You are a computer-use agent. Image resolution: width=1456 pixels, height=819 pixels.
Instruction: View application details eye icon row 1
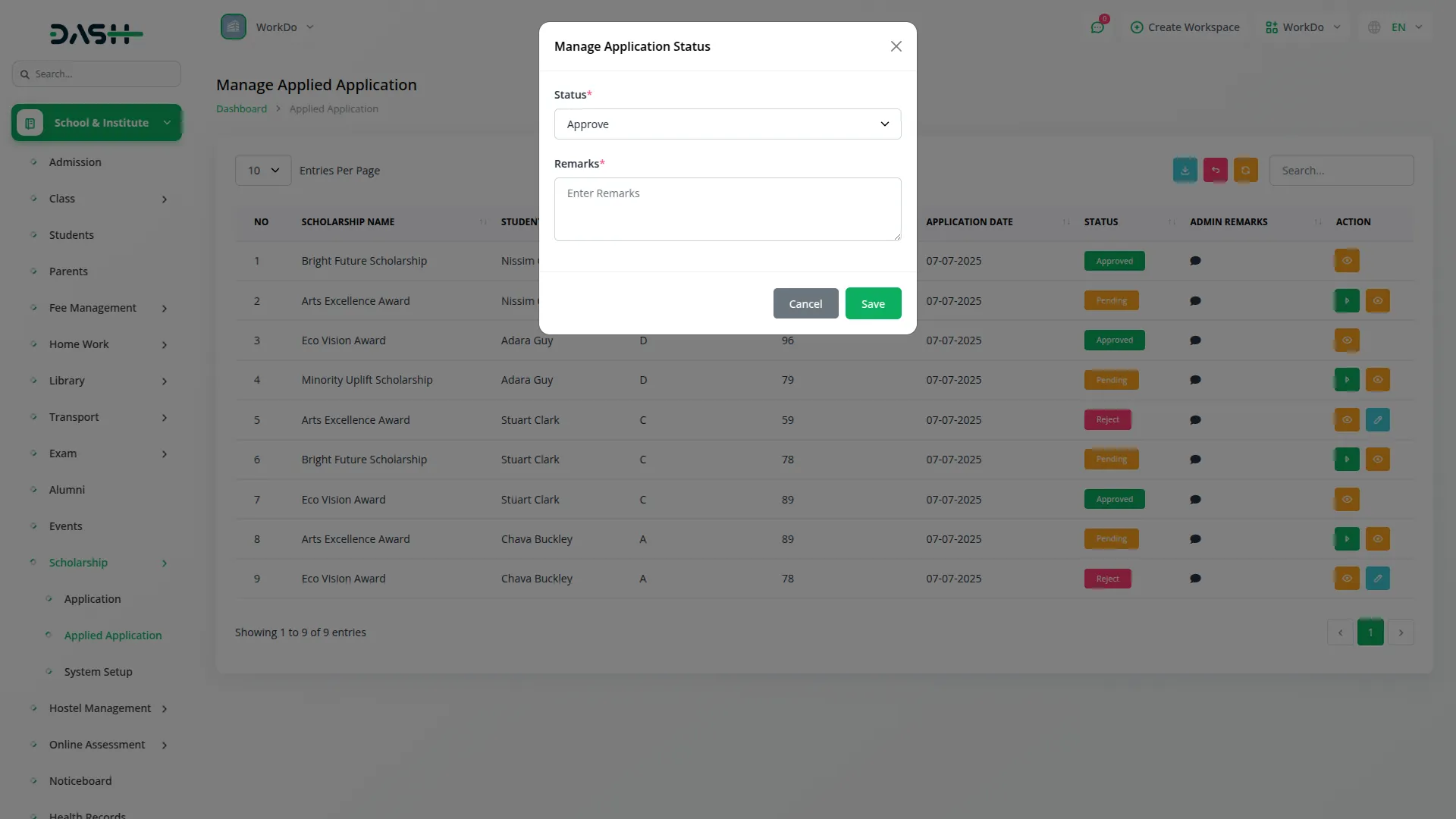[x=1347, y=261]
